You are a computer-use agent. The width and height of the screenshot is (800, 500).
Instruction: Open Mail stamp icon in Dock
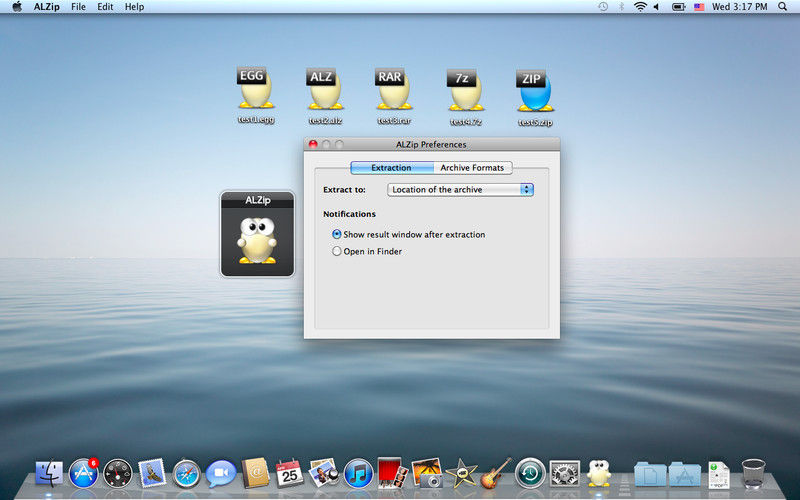coord(152,472)
